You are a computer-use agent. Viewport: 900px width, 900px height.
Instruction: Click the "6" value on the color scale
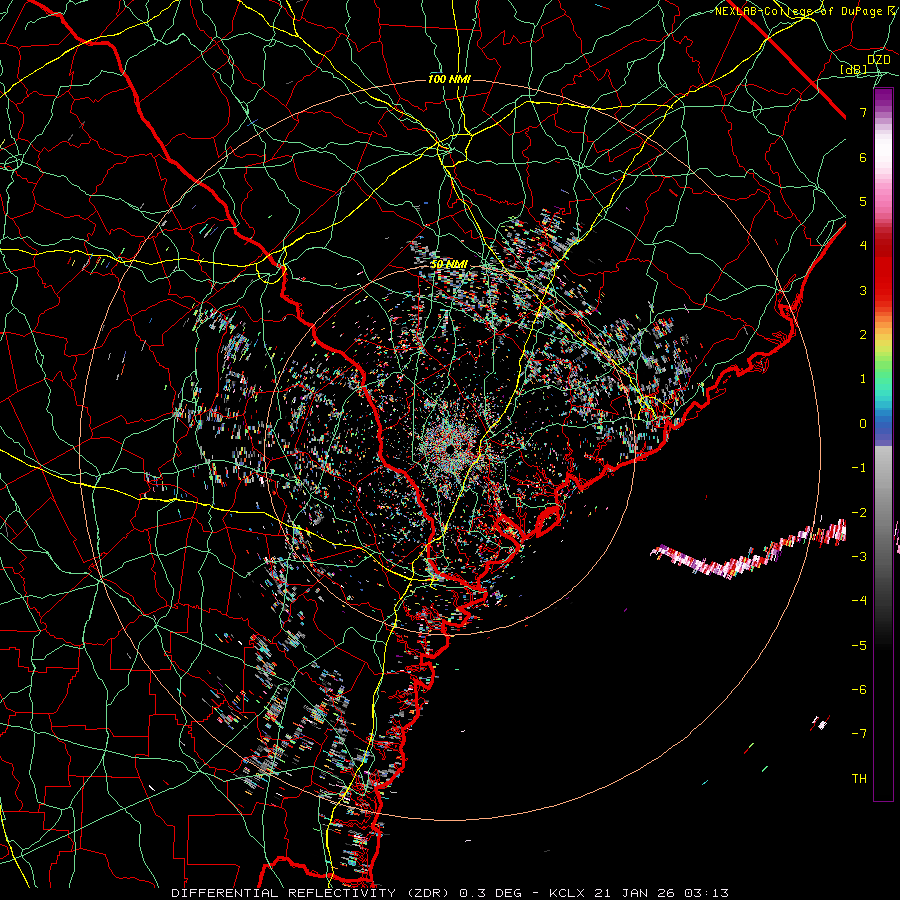(x=863, y=157)
